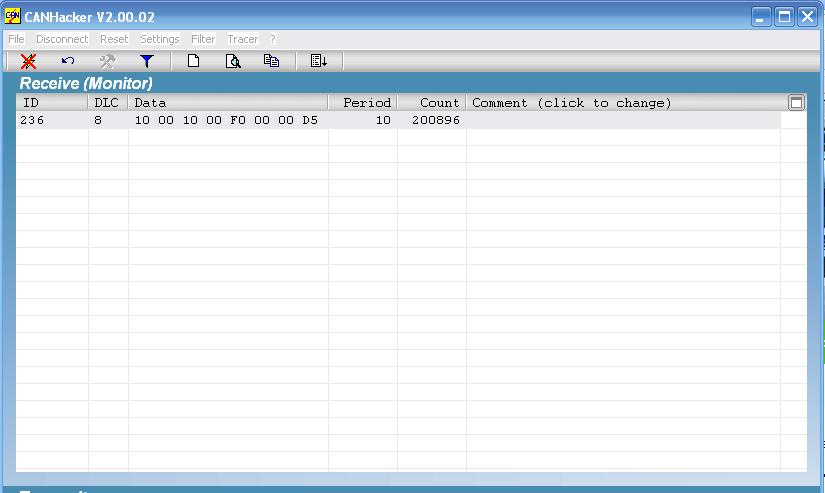The image size is (825, 493).
Task: Select the message row with ID 236
Action: 398,120
